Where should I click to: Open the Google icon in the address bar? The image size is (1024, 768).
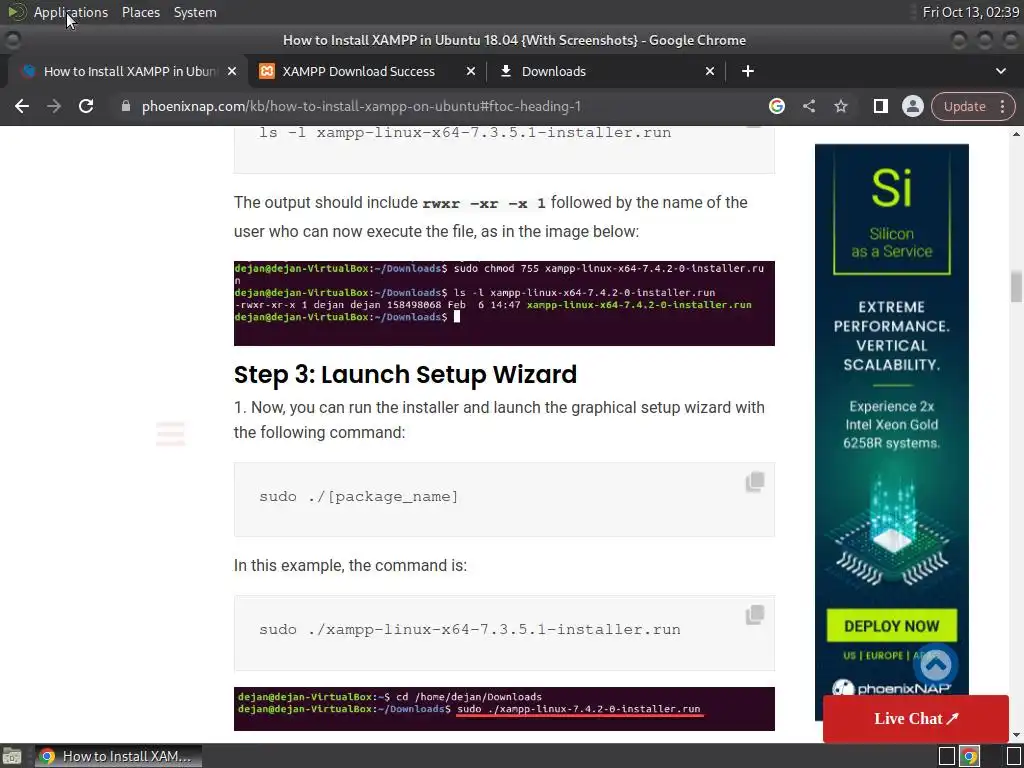(776, 106)
